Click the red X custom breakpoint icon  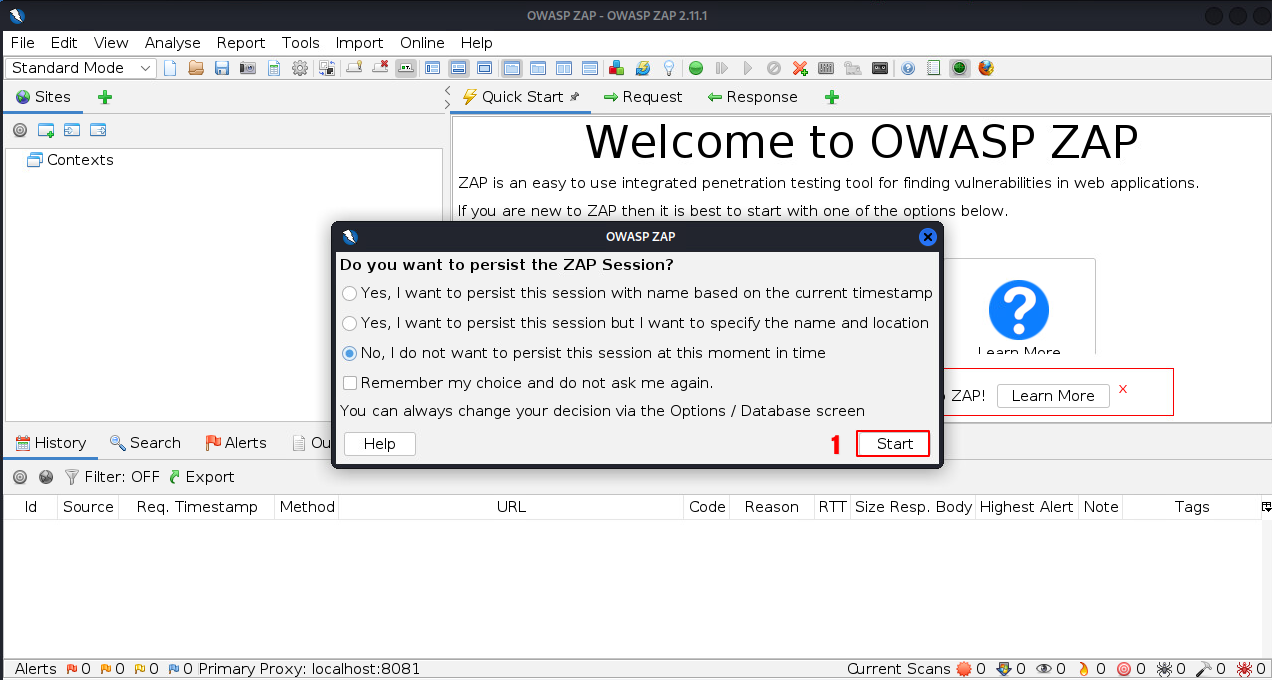pyautogui.click(x=800, y=68)
